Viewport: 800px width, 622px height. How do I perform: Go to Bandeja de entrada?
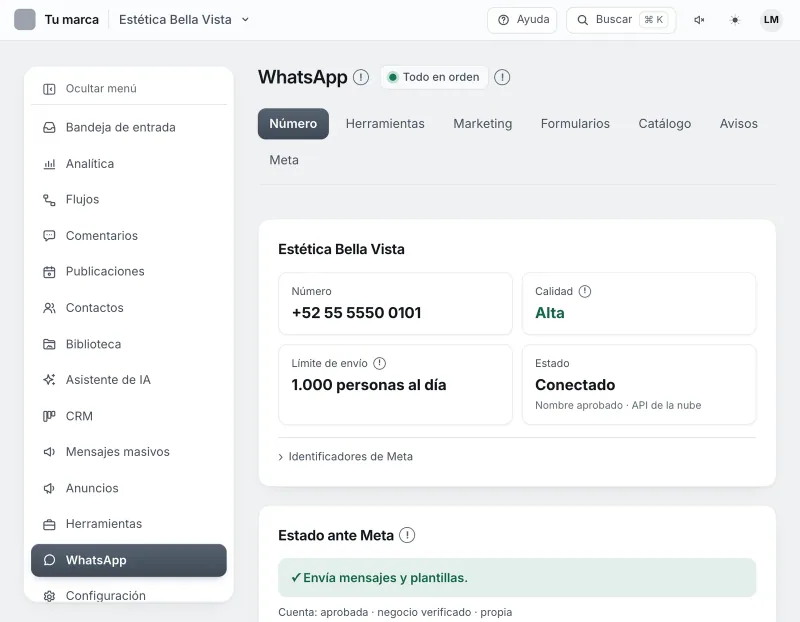129,127
